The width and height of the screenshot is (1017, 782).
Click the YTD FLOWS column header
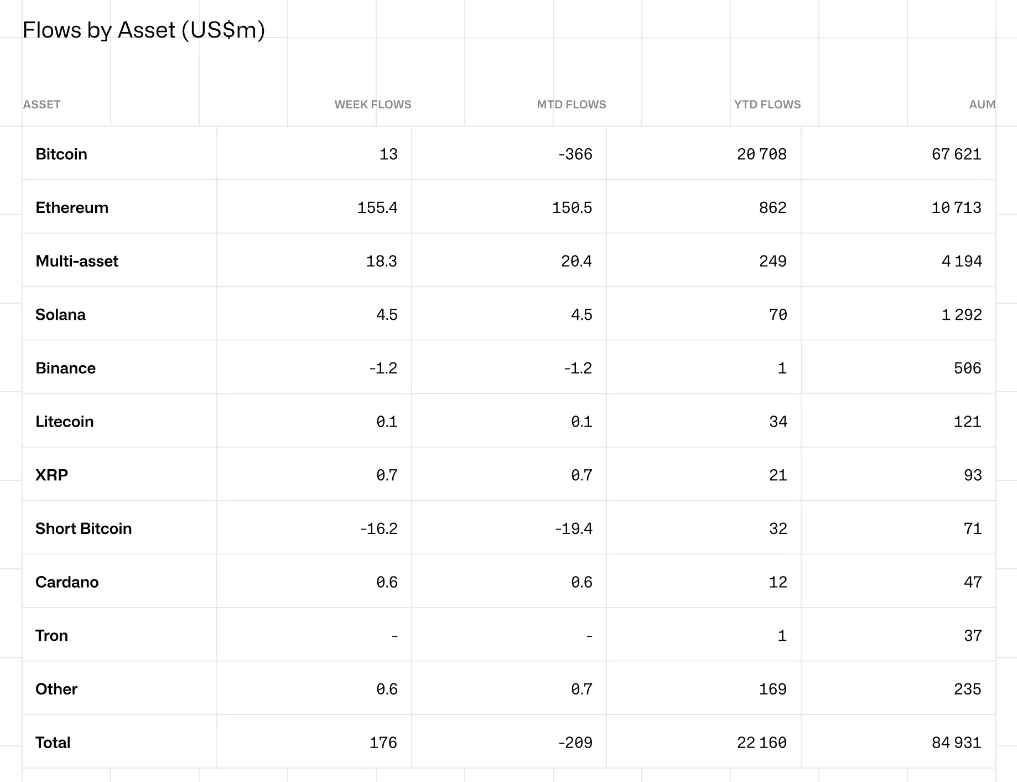(x=767, y=104)
